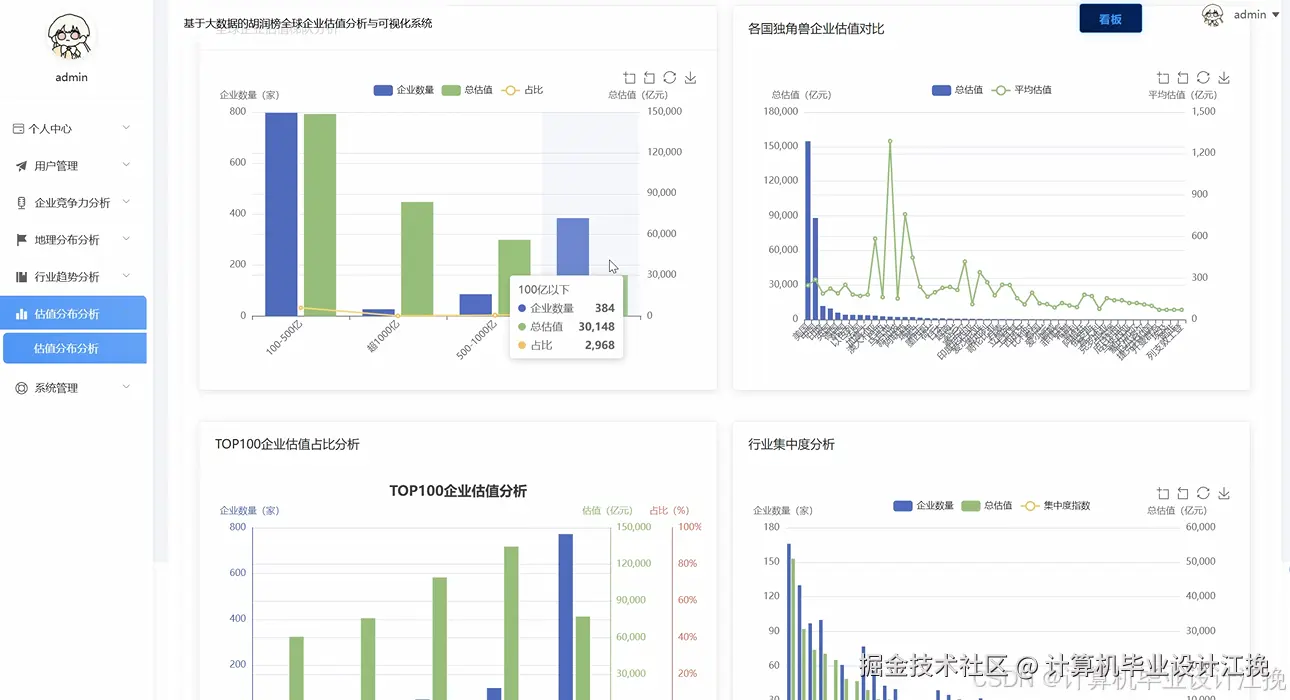Click tallest blue bar in 各国独角兽 chart
The width and height of the screenshot is (1290, 700).
point(808,230)
